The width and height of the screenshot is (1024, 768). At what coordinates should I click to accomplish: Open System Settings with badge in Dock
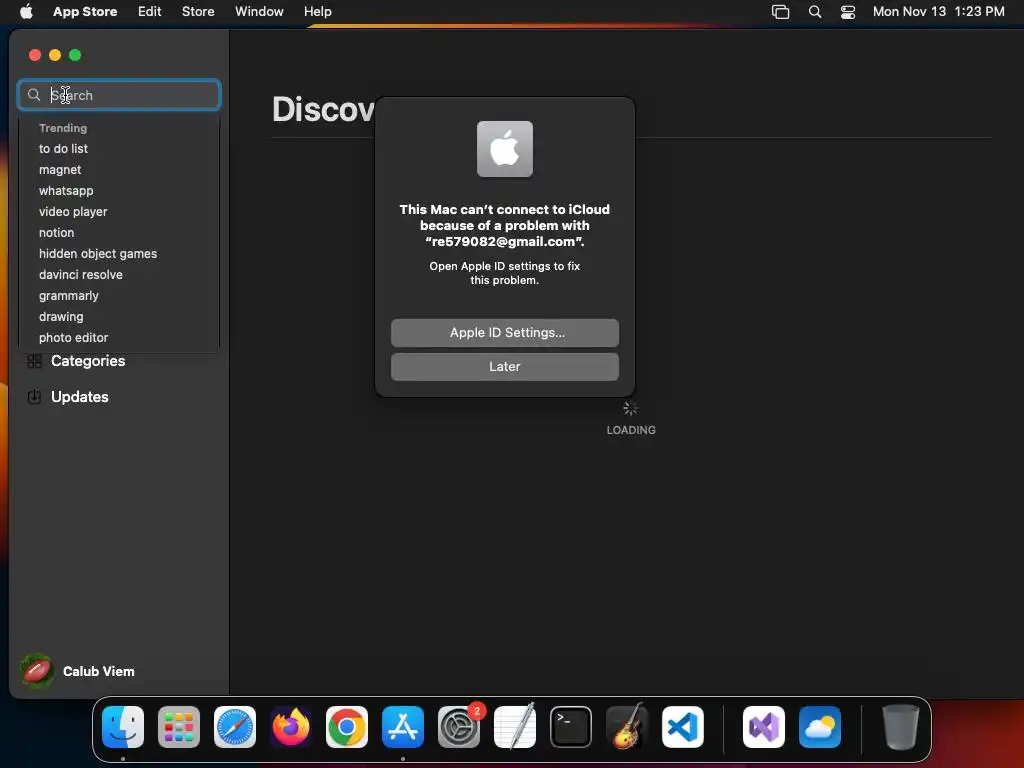[460, 727]
